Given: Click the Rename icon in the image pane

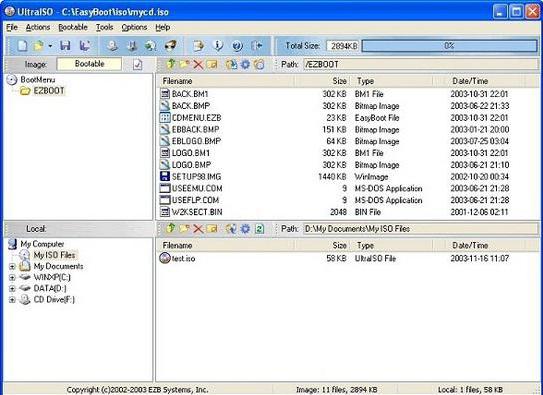Looking at the screenshot, I should [x=212, y=64].
